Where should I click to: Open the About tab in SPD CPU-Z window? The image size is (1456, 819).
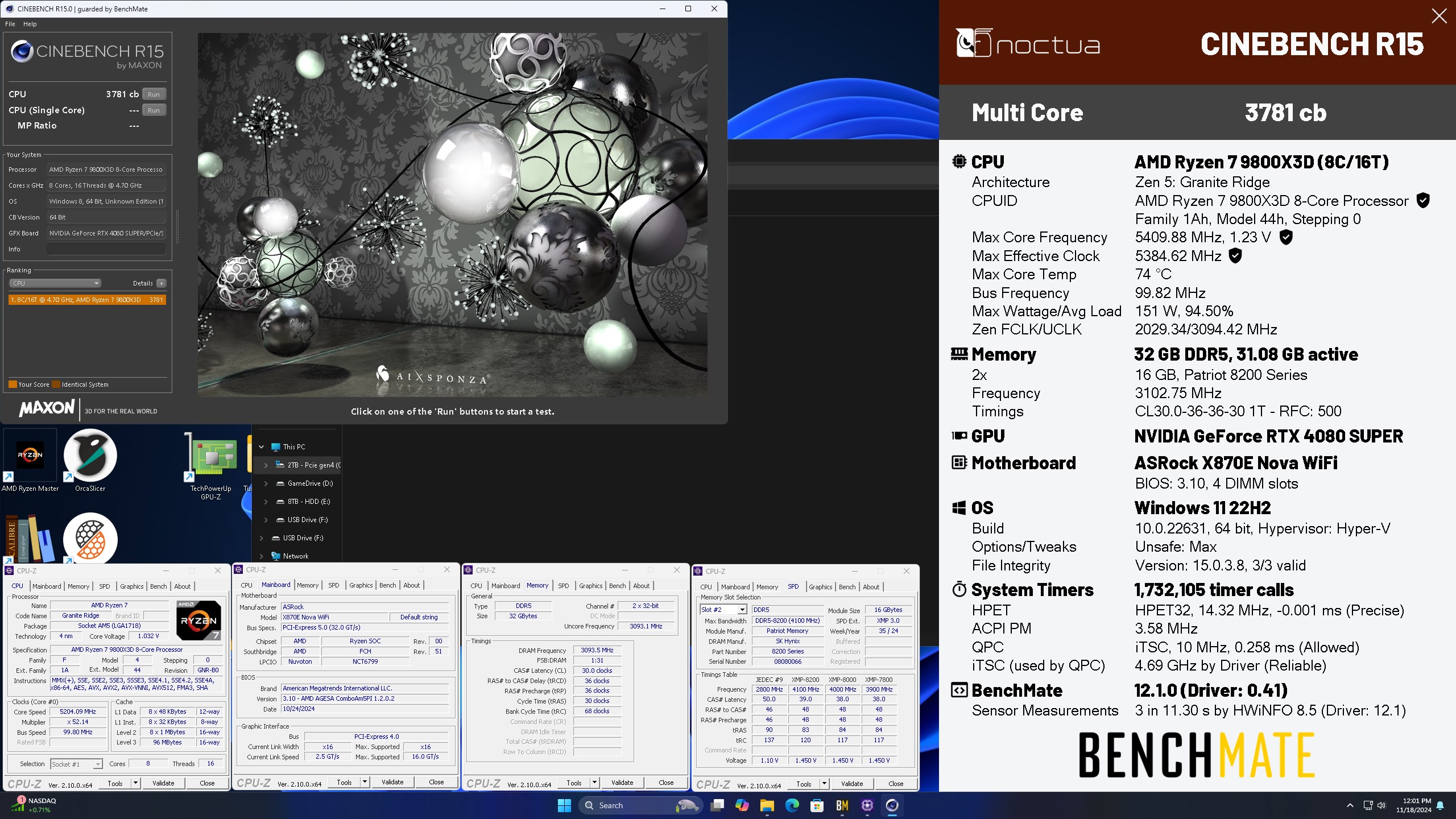(871, 587)
